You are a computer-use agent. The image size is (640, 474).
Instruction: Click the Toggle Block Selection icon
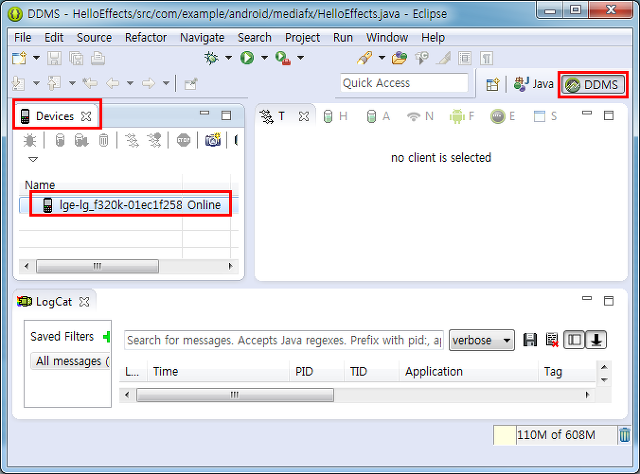click(x=464, y=58)
